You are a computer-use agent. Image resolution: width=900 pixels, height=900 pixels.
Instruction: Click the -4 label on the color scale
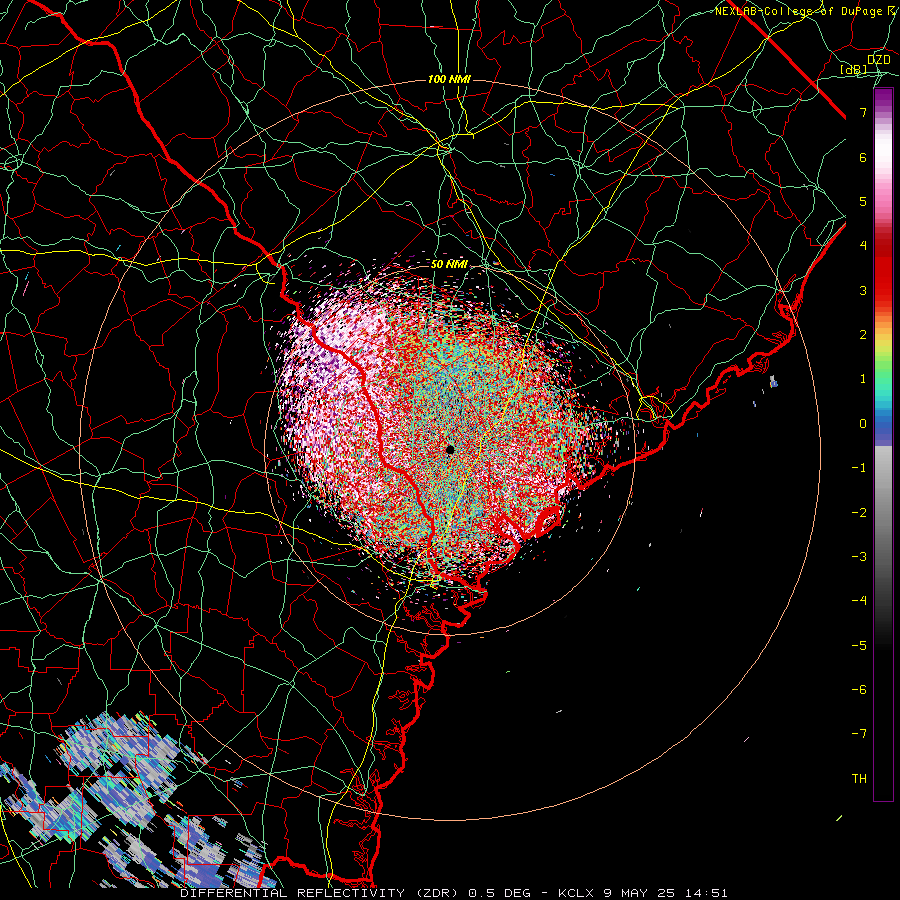click(x=859, y=601)
